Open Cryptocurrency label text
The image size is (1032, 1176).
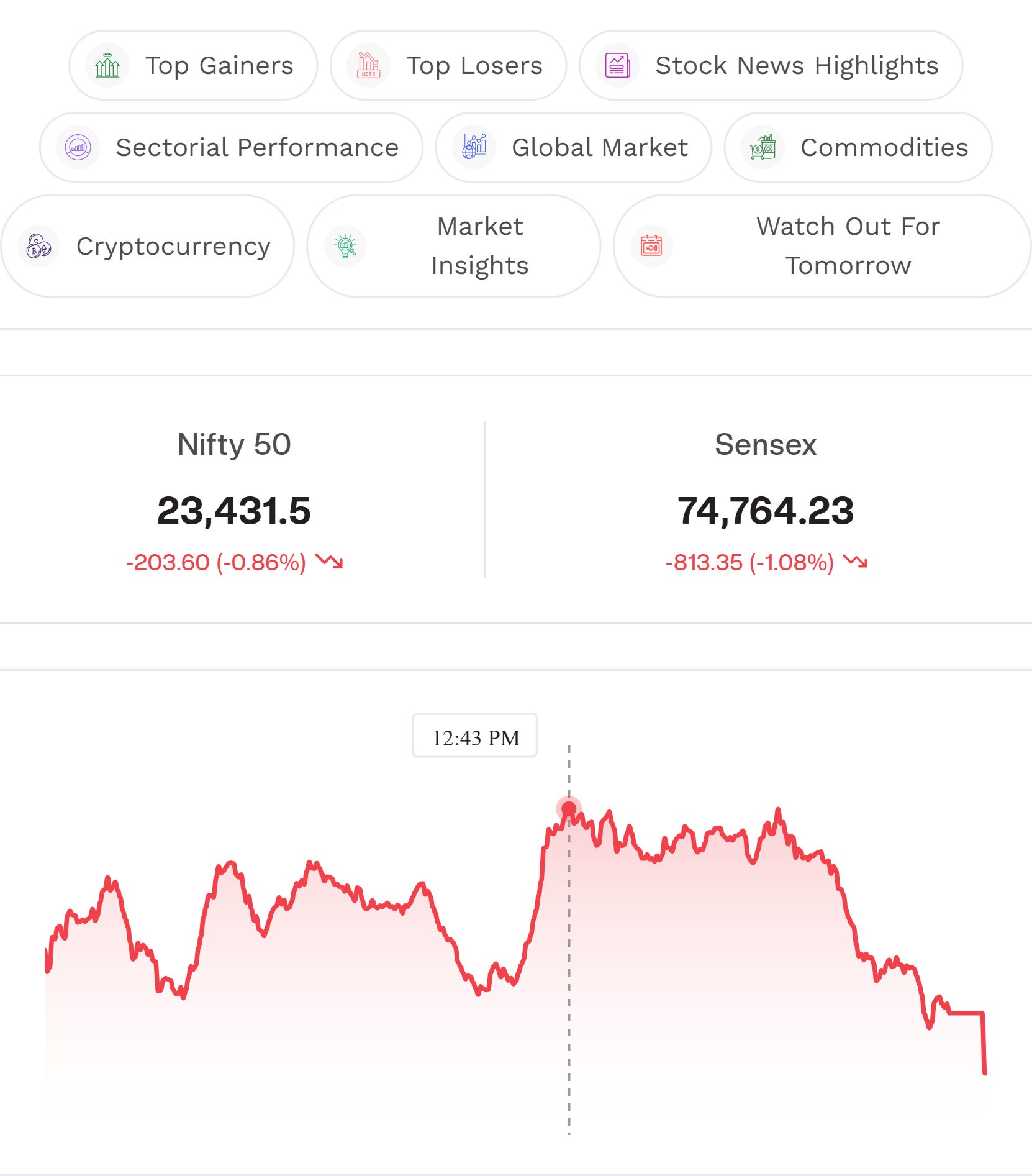173,247
